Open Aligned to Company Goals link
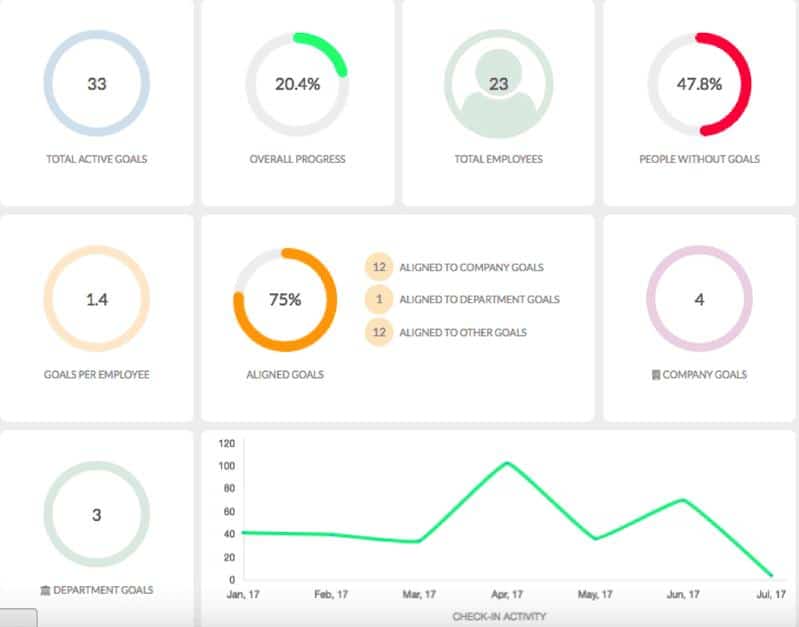The width and height of the screenshot is (799, 627). coord(471,267)
